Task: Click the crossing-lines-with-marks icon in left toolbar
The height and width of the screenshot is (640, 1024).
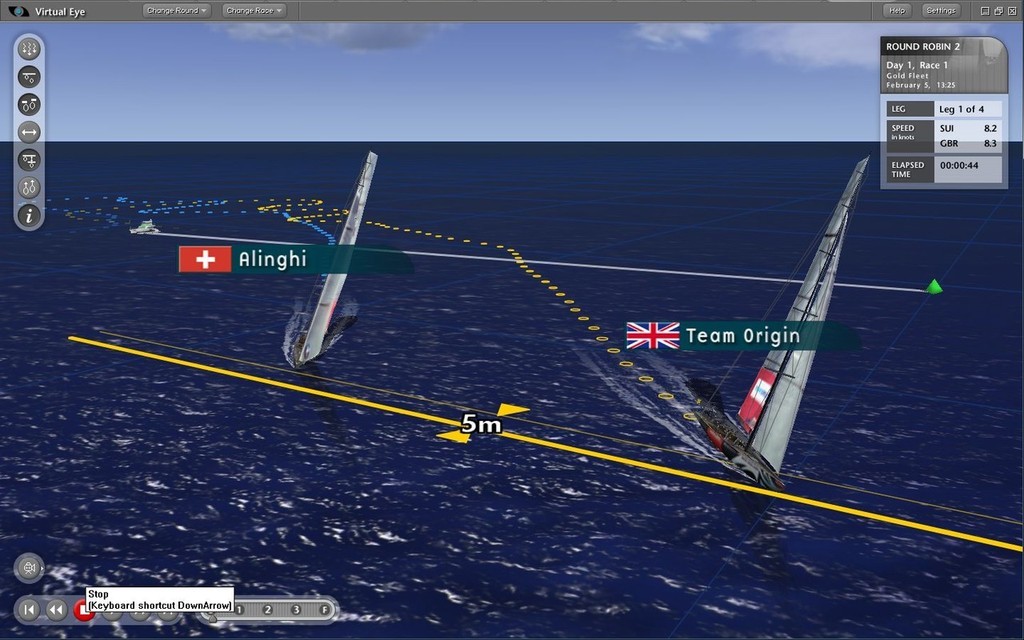Action: pyautogui.click(x=29, y=160)
